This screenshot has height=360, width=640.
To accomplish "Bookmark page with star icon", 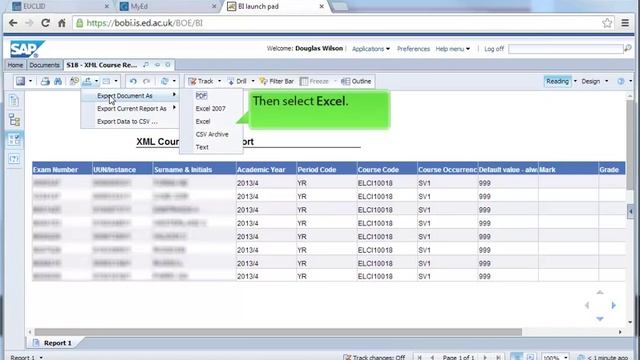I will click(x=607, y=23).
